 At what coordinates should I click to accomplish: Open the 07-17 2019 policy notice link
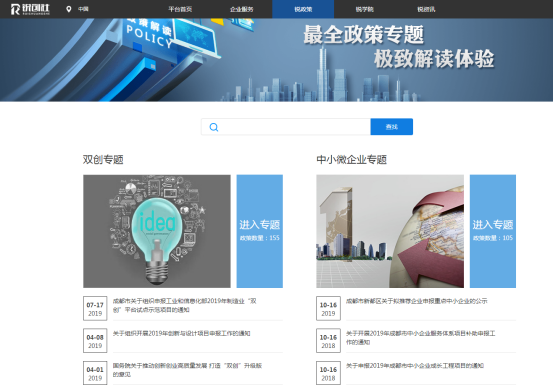[x=184, y=305]
